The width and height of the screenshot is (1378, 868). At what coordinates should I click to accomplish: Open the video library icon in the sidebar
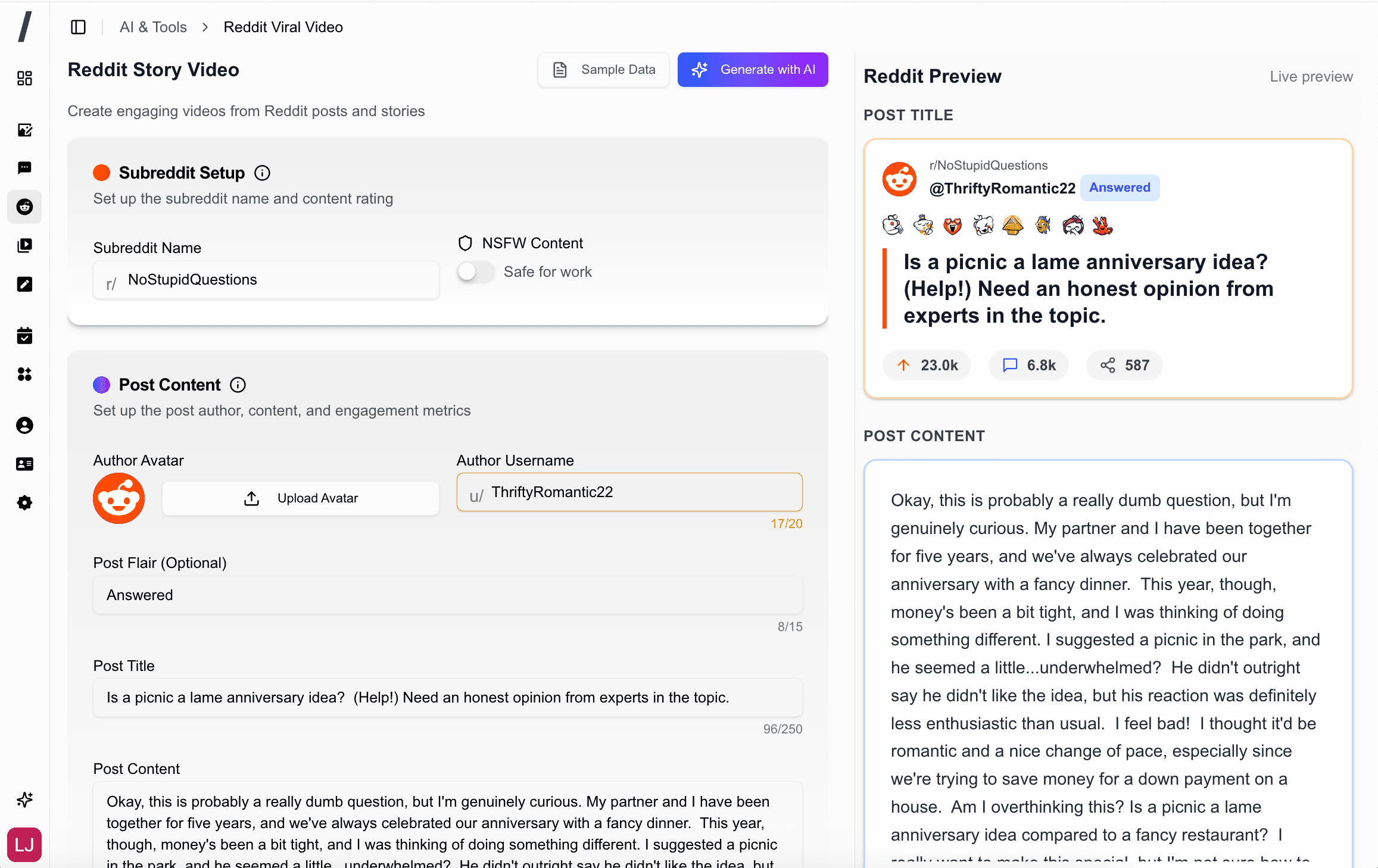24,245
